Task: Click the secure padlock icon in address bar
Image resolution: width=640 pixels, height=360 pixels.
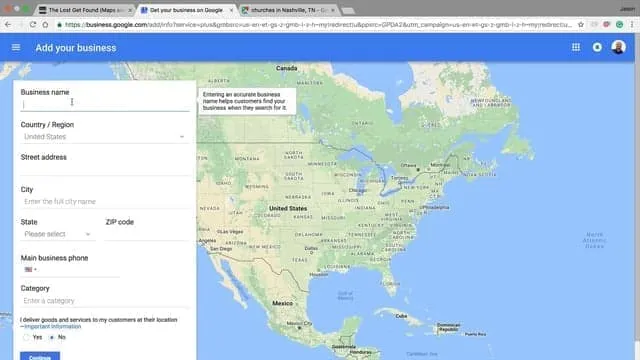Action: click(60, 25)
